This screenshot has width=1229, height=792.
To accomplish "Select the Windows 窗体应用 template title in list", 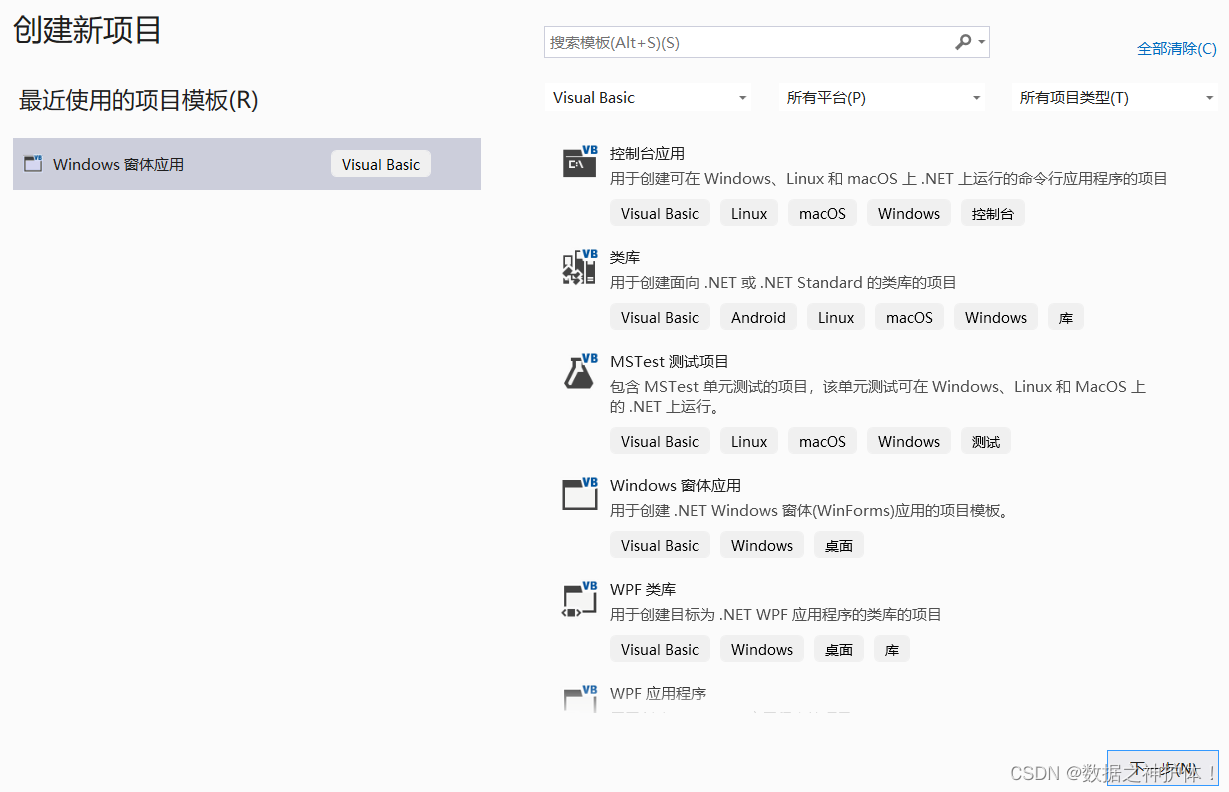I will (x=675, y=486).
